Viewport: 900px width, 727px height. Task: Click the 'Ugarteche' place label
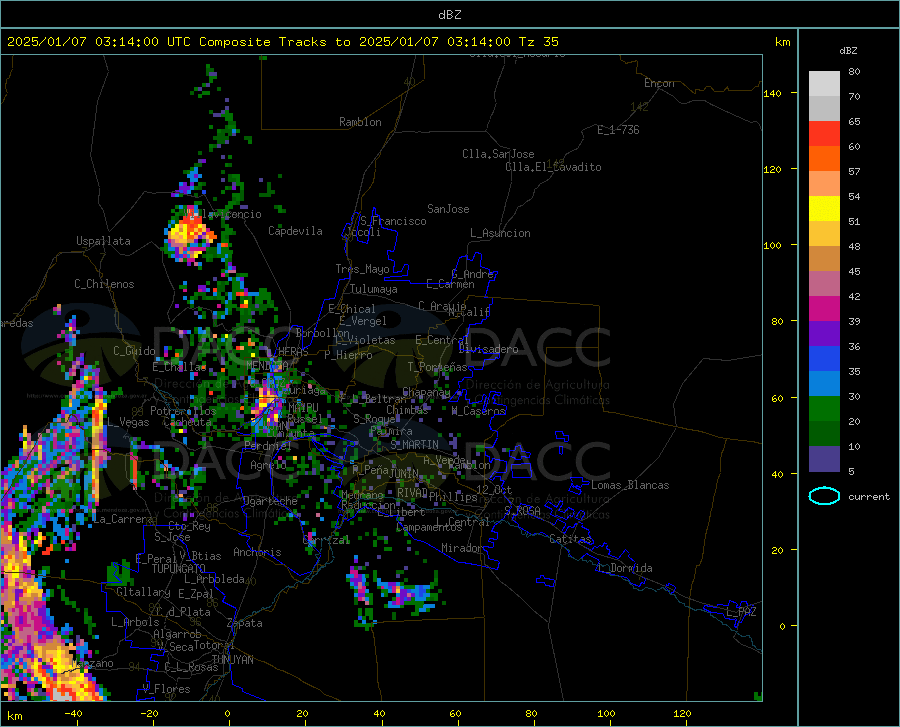point(270,501)
